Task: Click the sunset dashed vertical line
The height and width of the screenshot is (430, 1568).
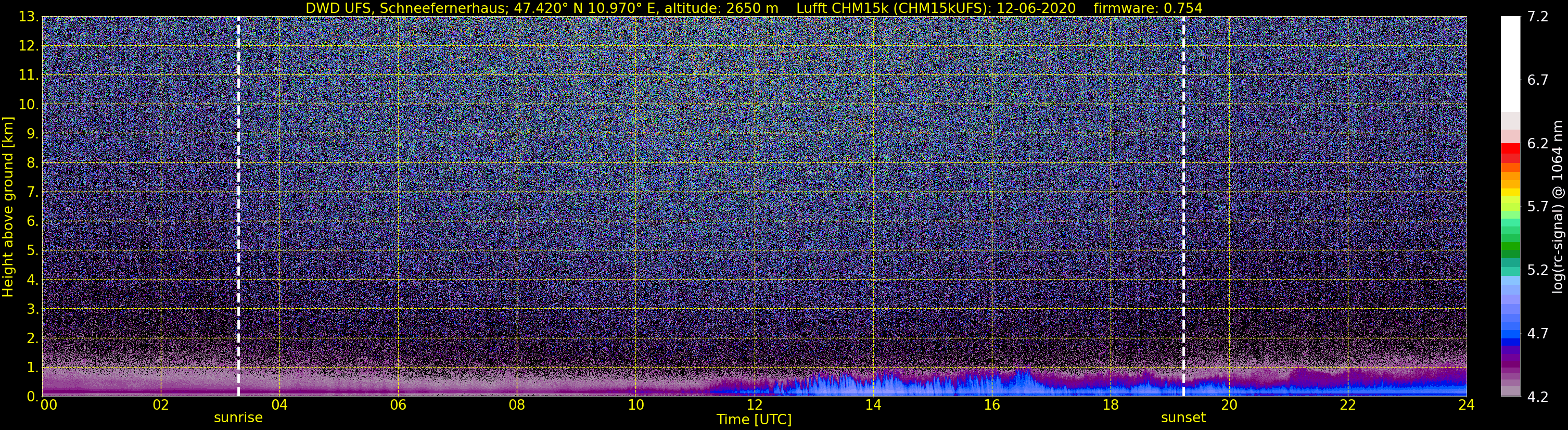Action: (x=1183, y=207)
